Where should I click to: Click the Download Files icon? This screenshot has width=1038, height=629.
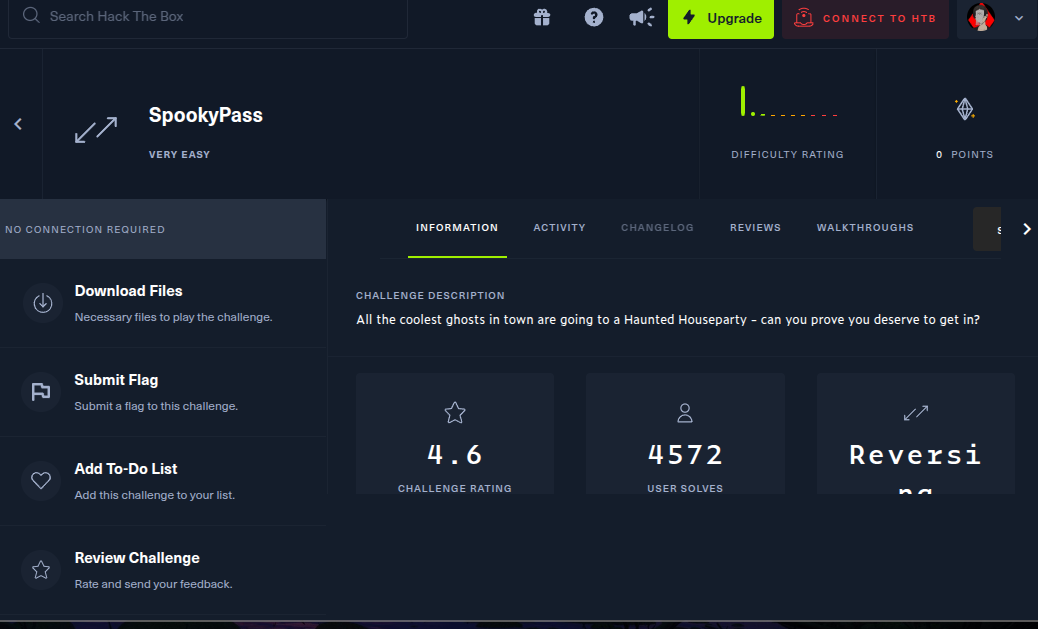tap(43, 303)
